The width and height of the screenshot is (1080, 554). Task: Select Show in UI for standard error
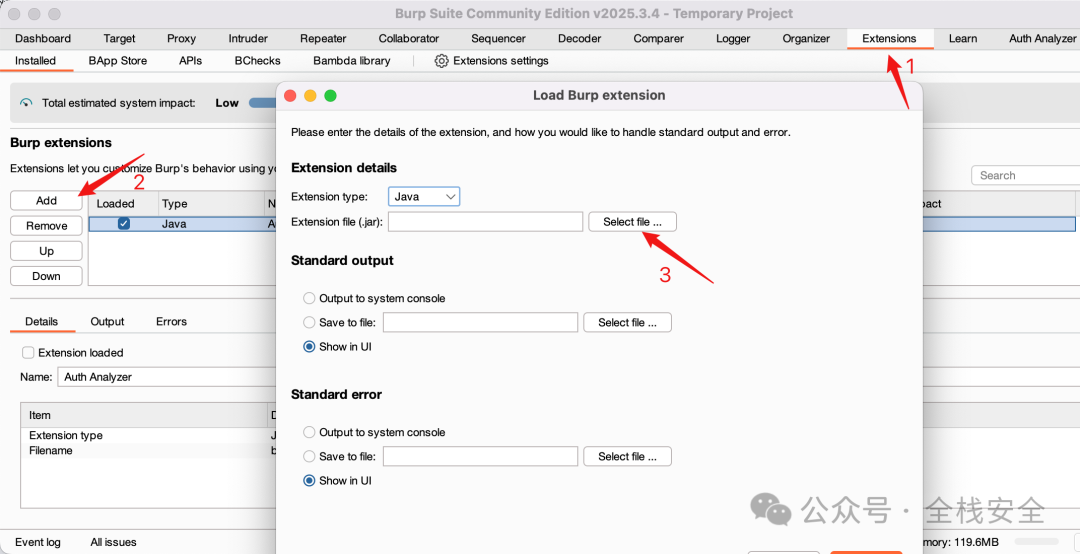tap(310, 480)
